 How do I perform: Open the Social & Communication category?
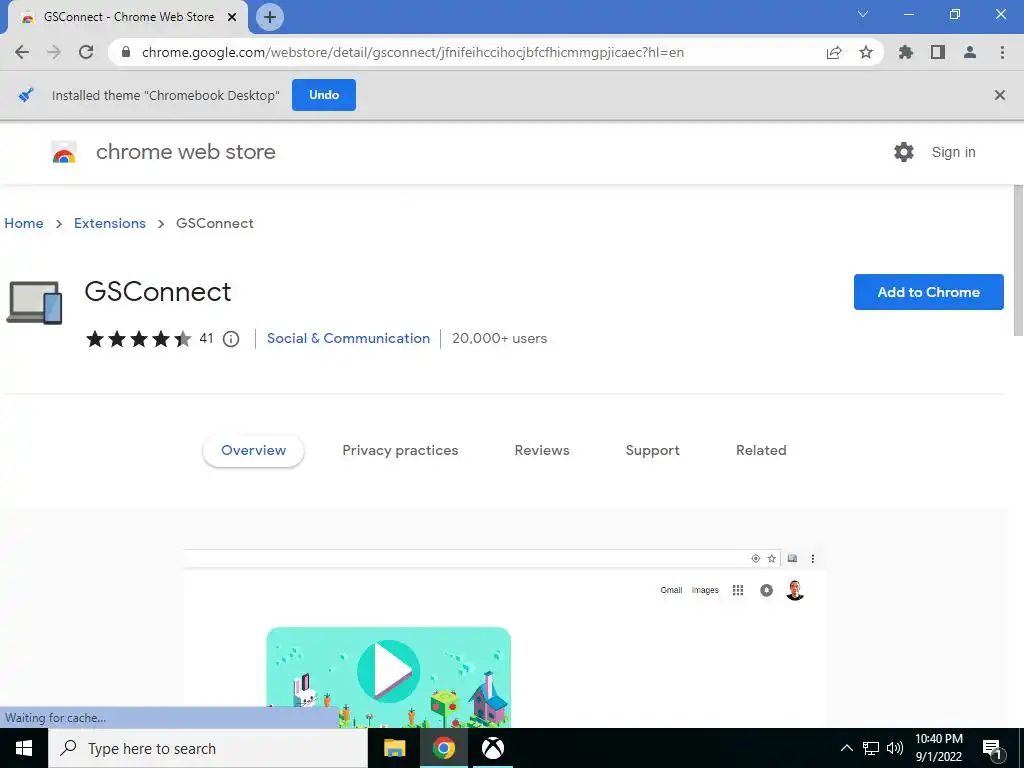pos(348,338)
